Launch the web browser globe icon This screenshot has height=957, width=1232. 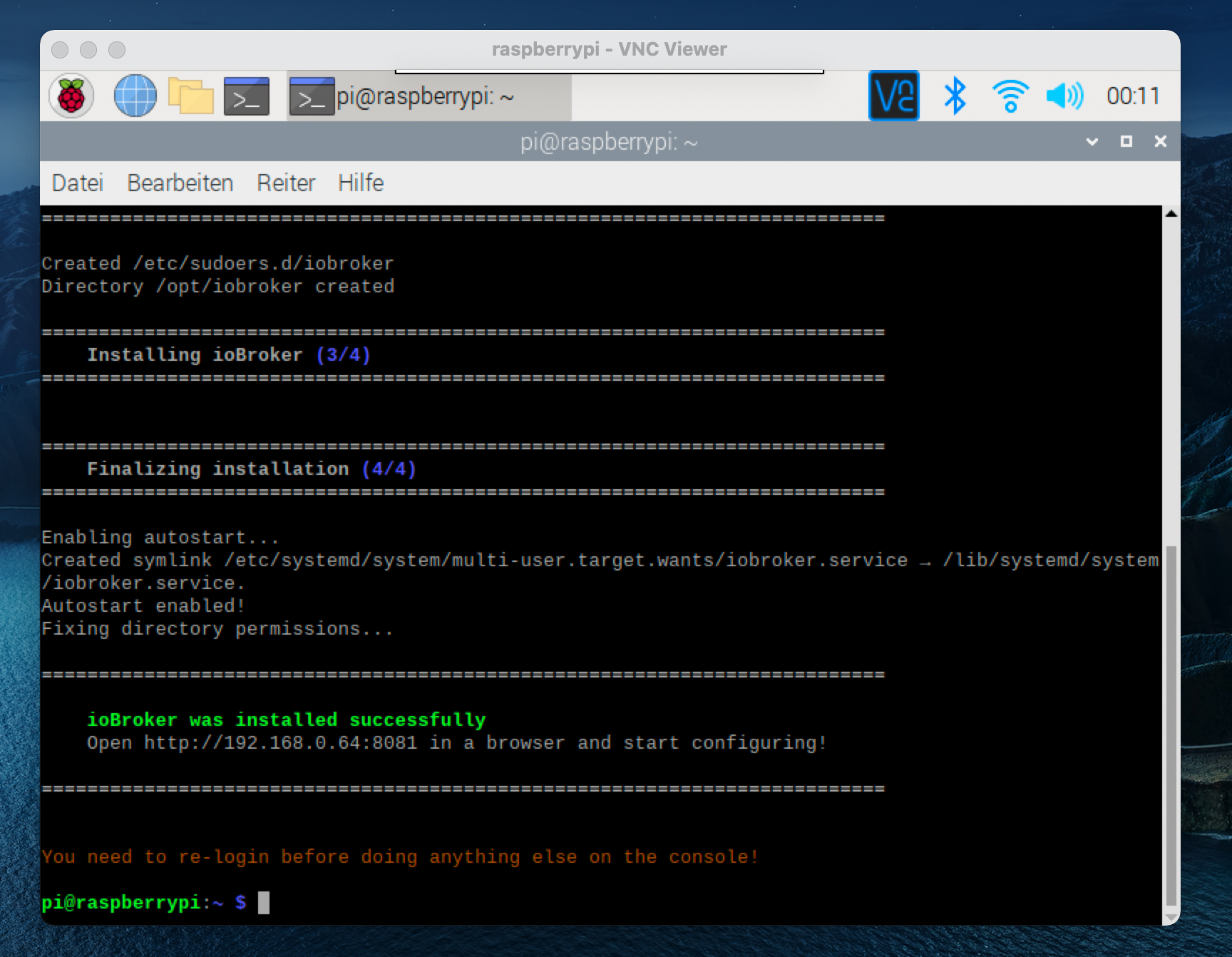pos(135,96)
